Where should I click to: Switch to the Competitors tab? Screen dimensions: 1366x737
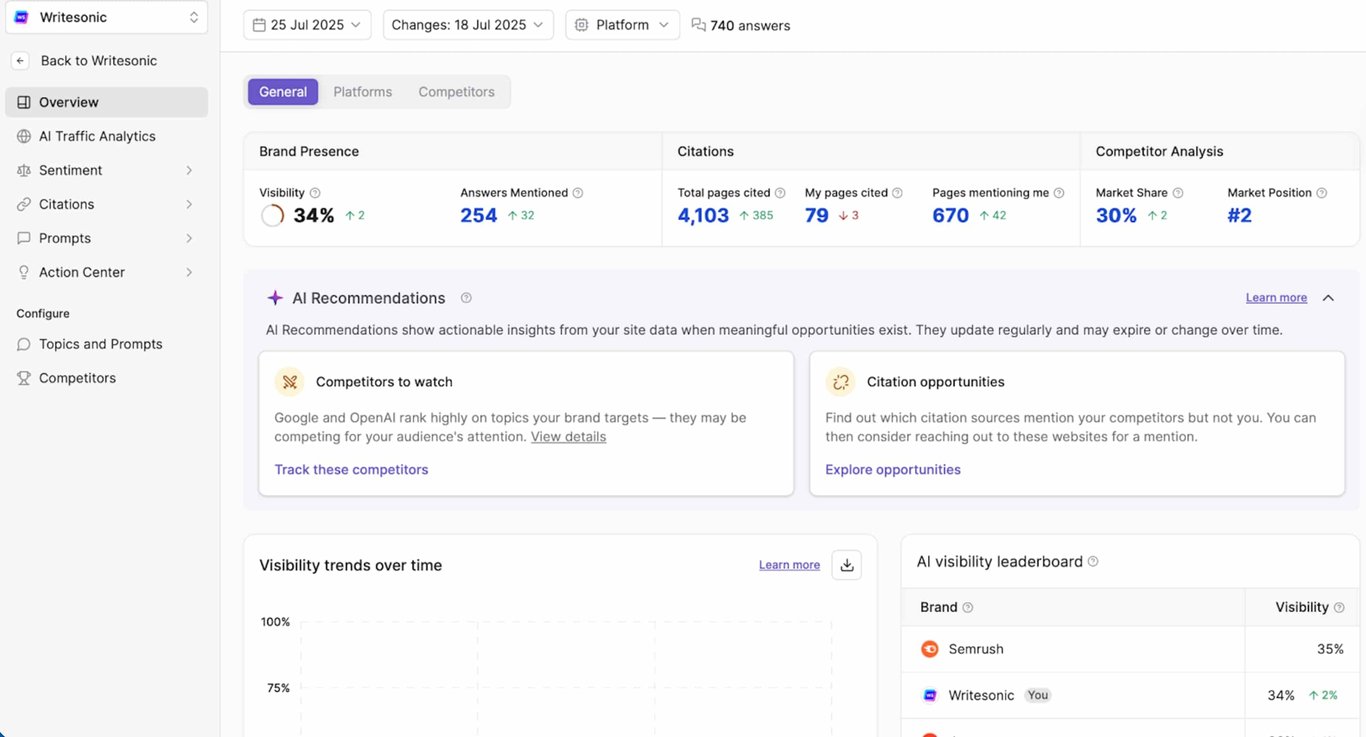coord(456,92)
